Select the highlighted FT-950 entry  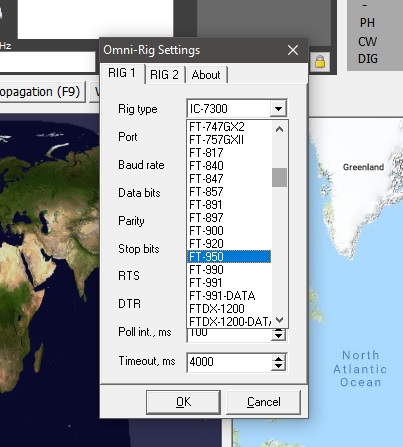(x=229, y=257)
